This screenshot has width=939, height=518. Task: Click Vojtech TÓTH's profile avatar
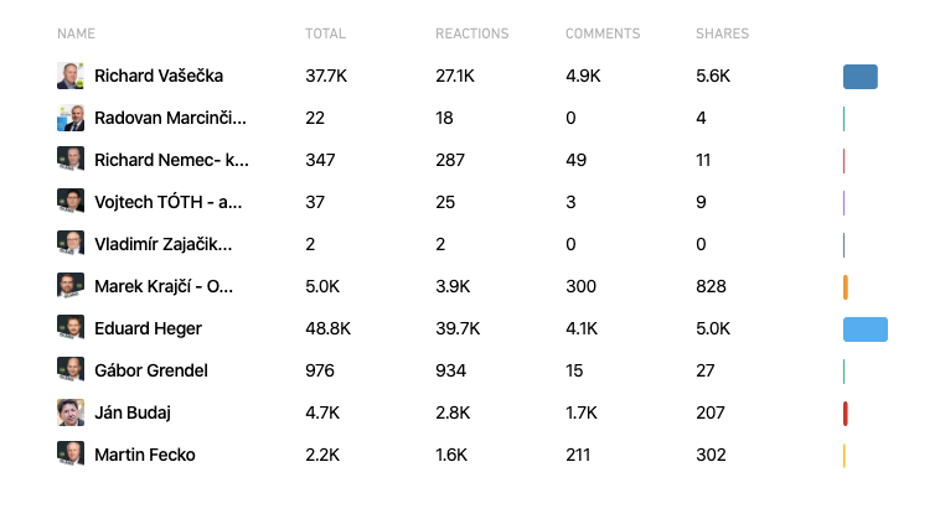pyautogui.click(x=70, y=202)
